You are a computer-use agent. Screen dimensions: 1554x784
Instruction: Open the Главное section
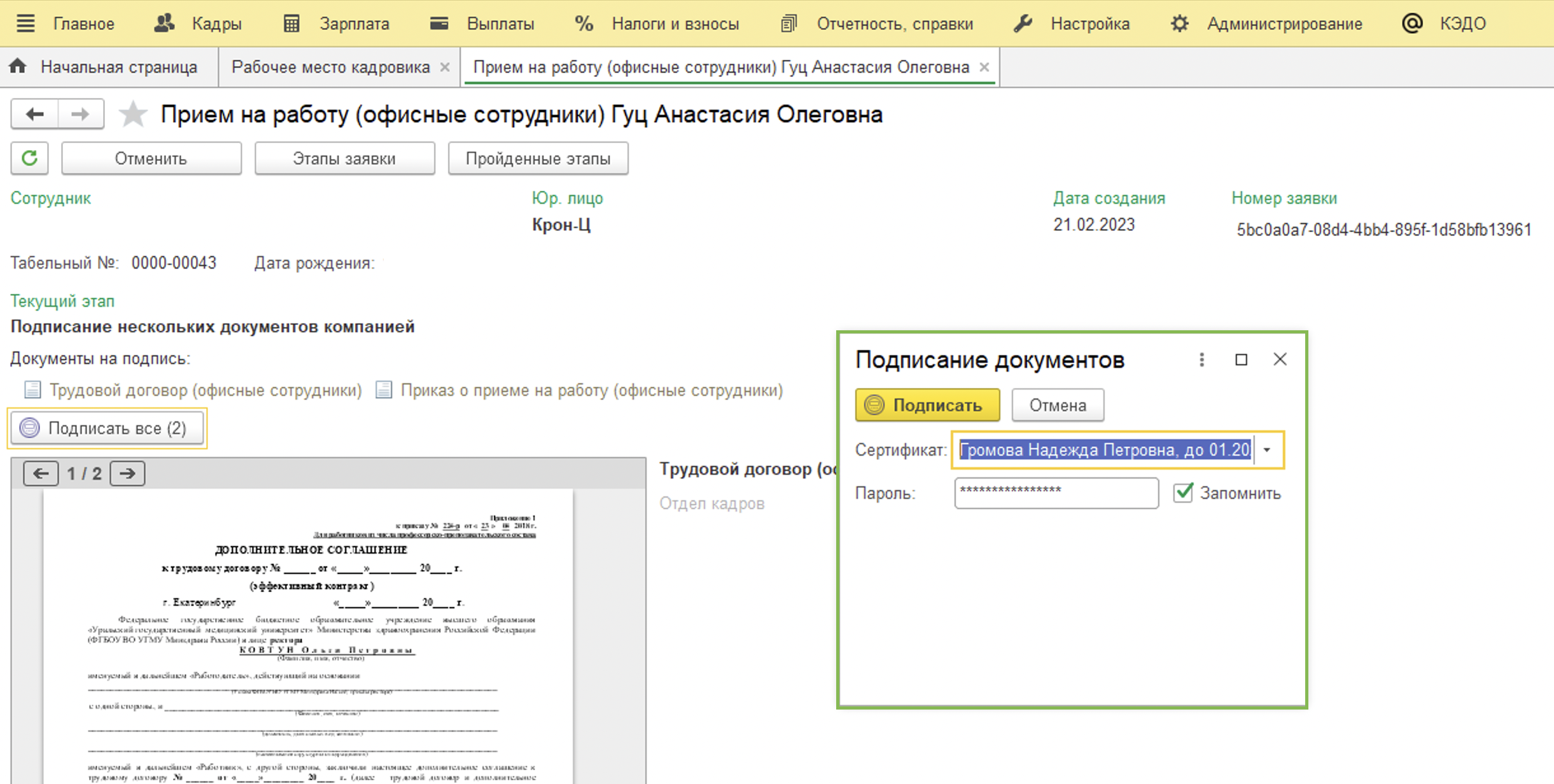coord(83,24)
